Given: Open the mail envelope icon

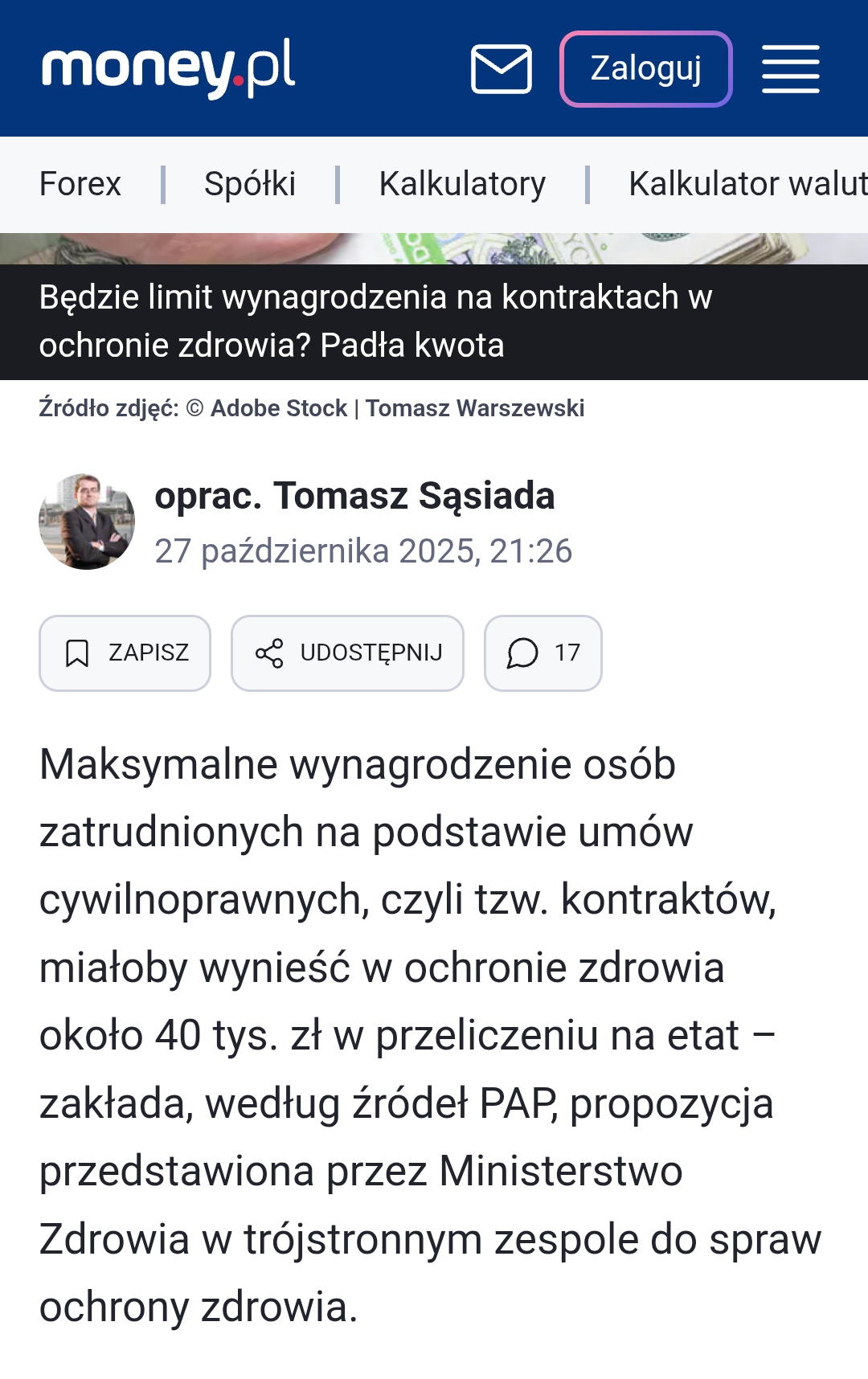Looking at the screenshot, I should (501, 69).
